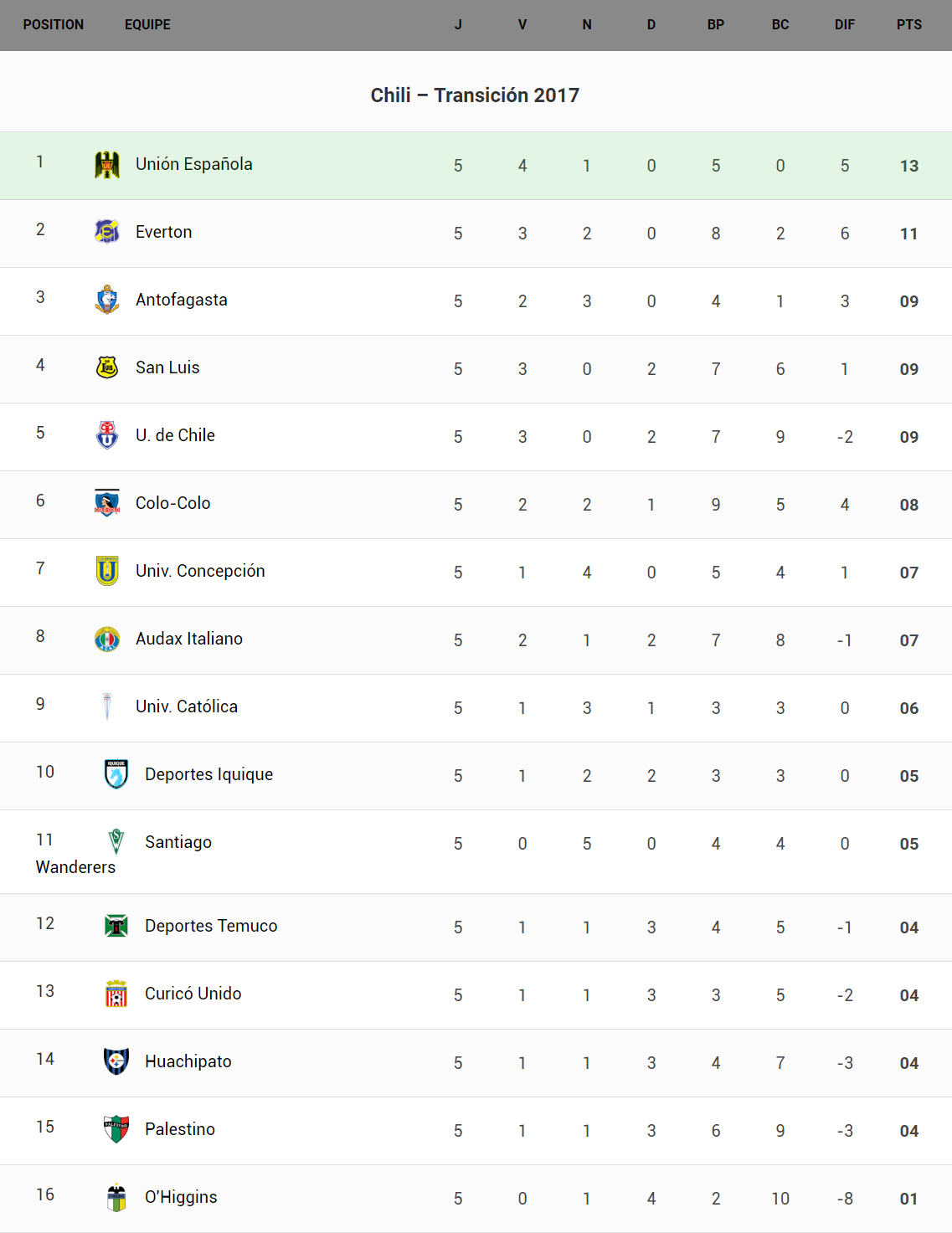
Task: Click the Chili – Transición 2017 title
Action: point(475,95)
